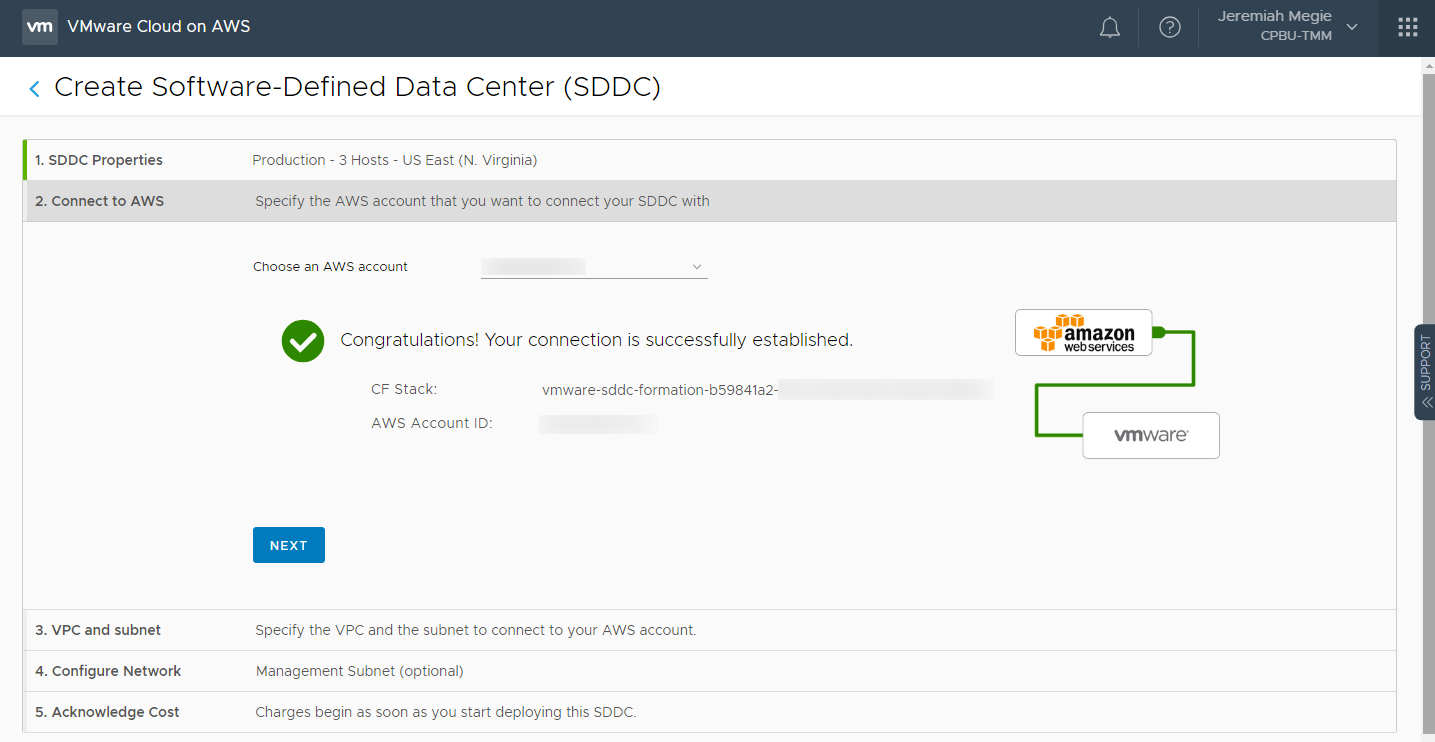Click the green success checkmark icon
The height and width of the screenshot is (742, 1435).
302,341
